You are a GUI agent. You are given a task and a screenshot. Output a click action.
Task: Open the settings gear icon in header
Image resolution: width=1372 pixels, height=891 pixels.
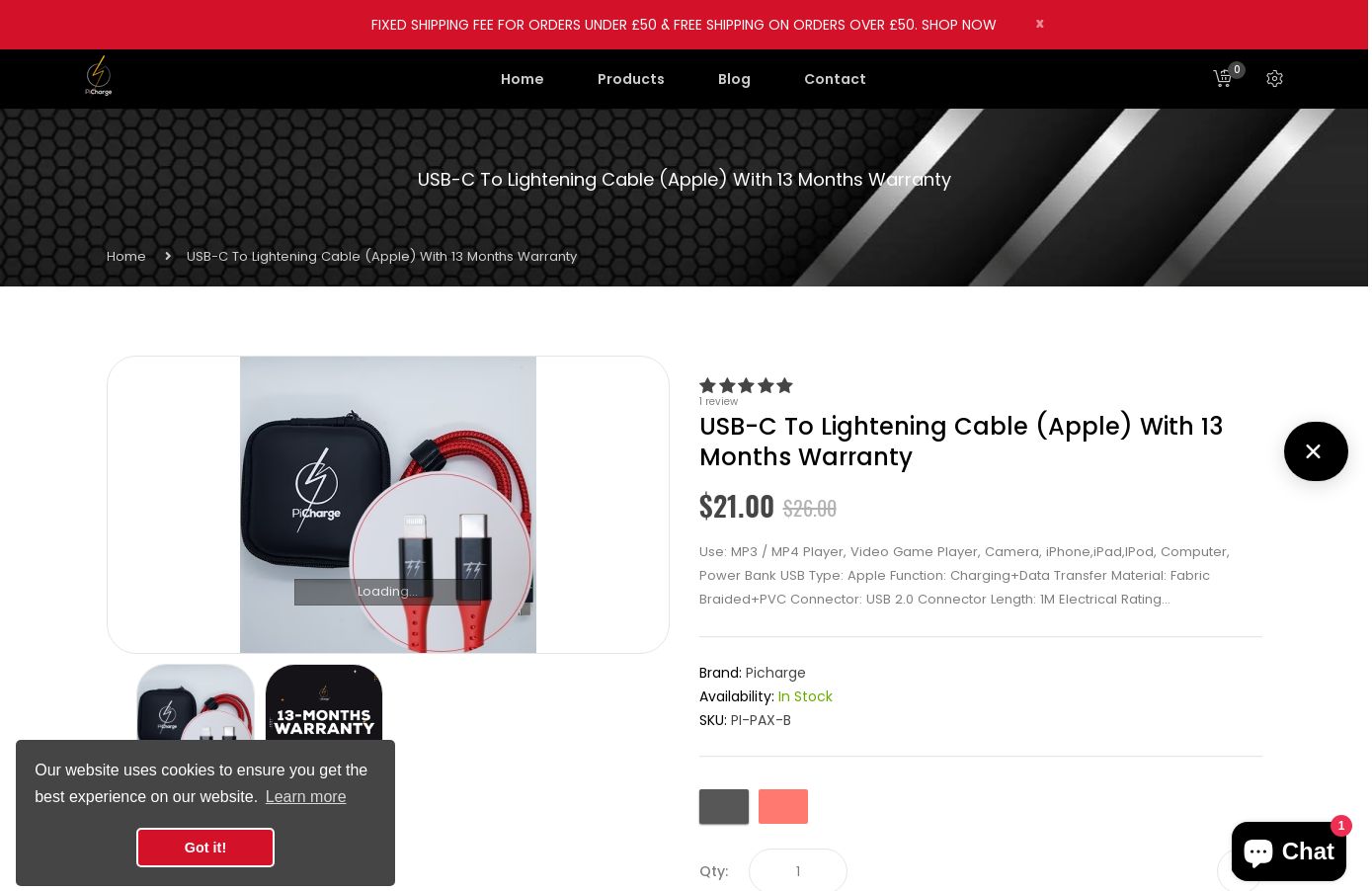pos(1274,79)
